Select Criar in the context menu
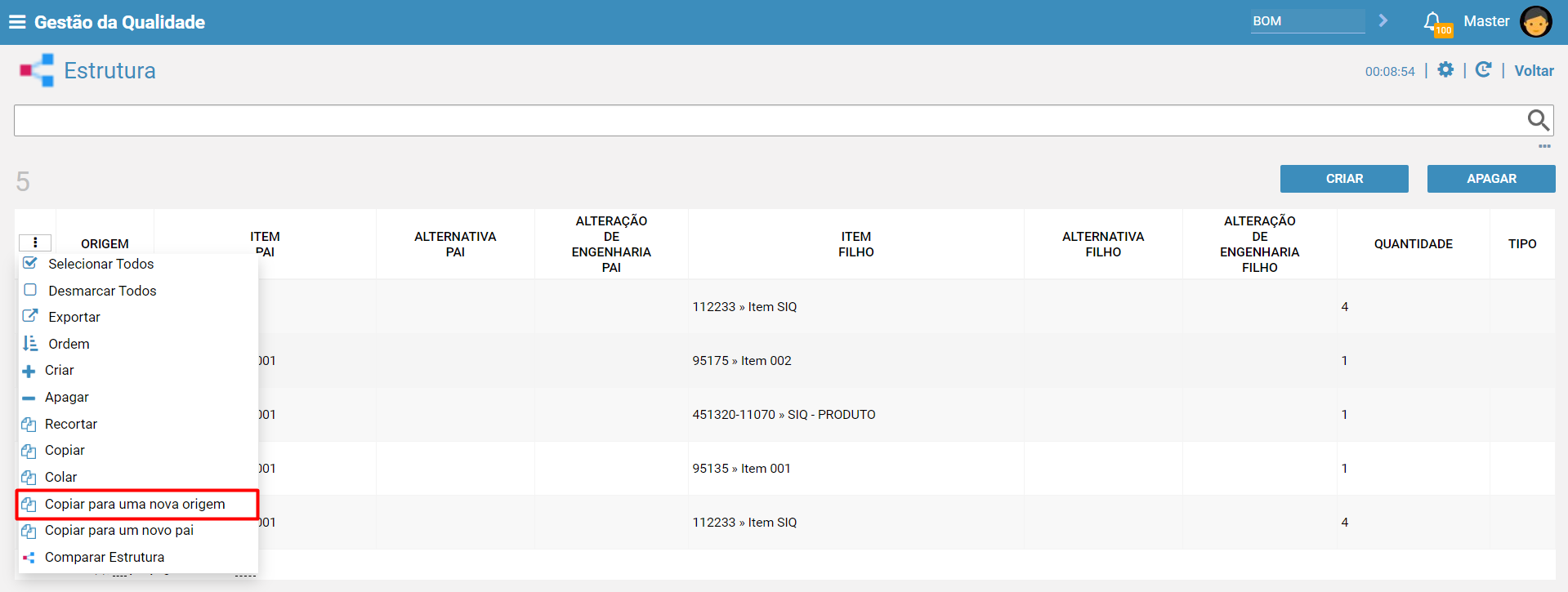1568x592 pixels. (x=59, y=370)
